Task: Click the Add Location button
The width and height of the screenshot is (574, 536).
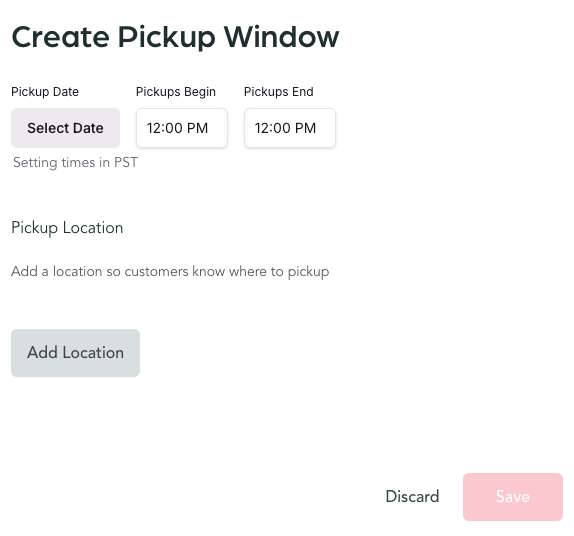Action: (75, 353)
